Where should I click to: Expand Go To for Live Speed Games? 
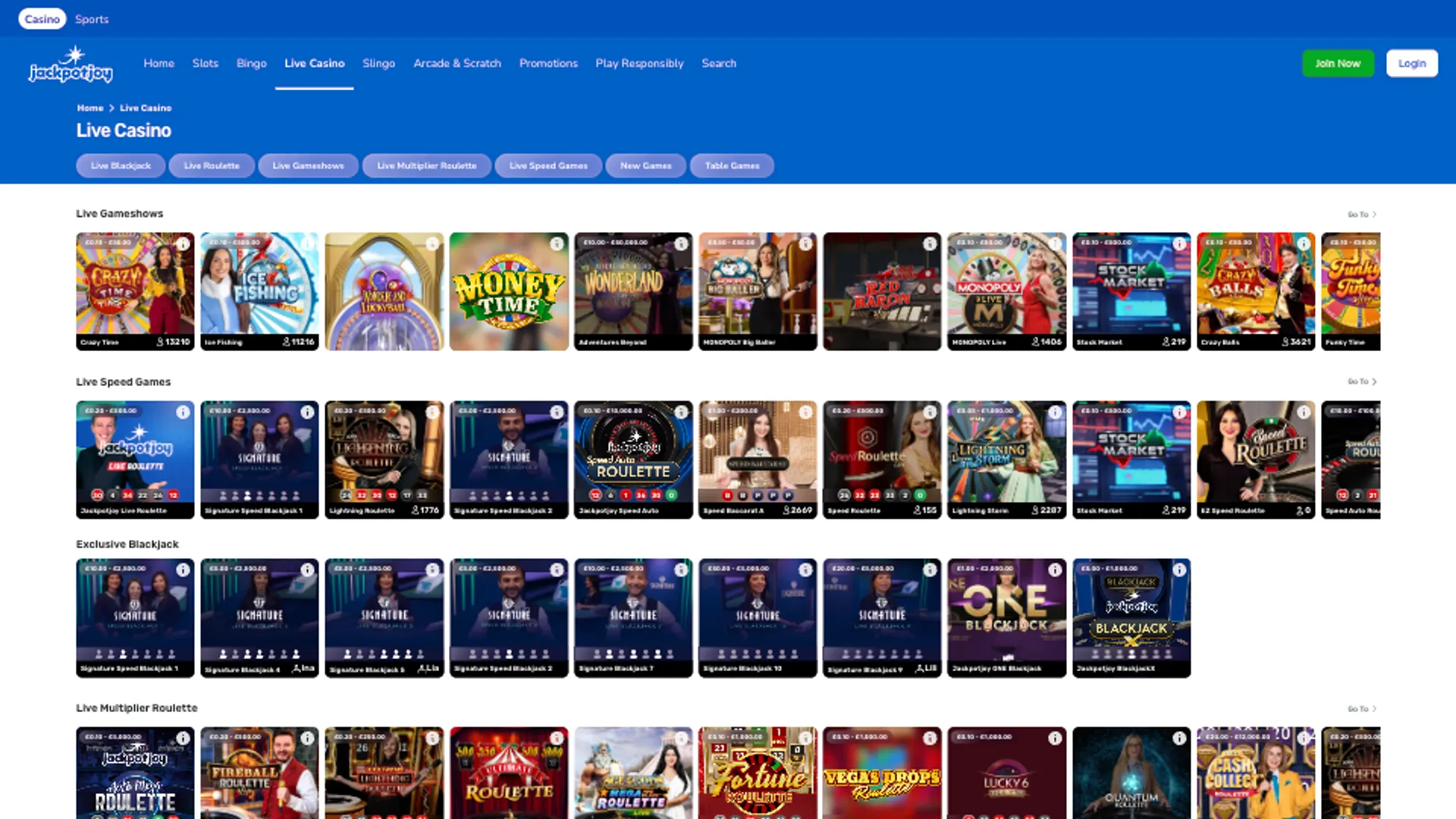click(x=1362, y=381)
